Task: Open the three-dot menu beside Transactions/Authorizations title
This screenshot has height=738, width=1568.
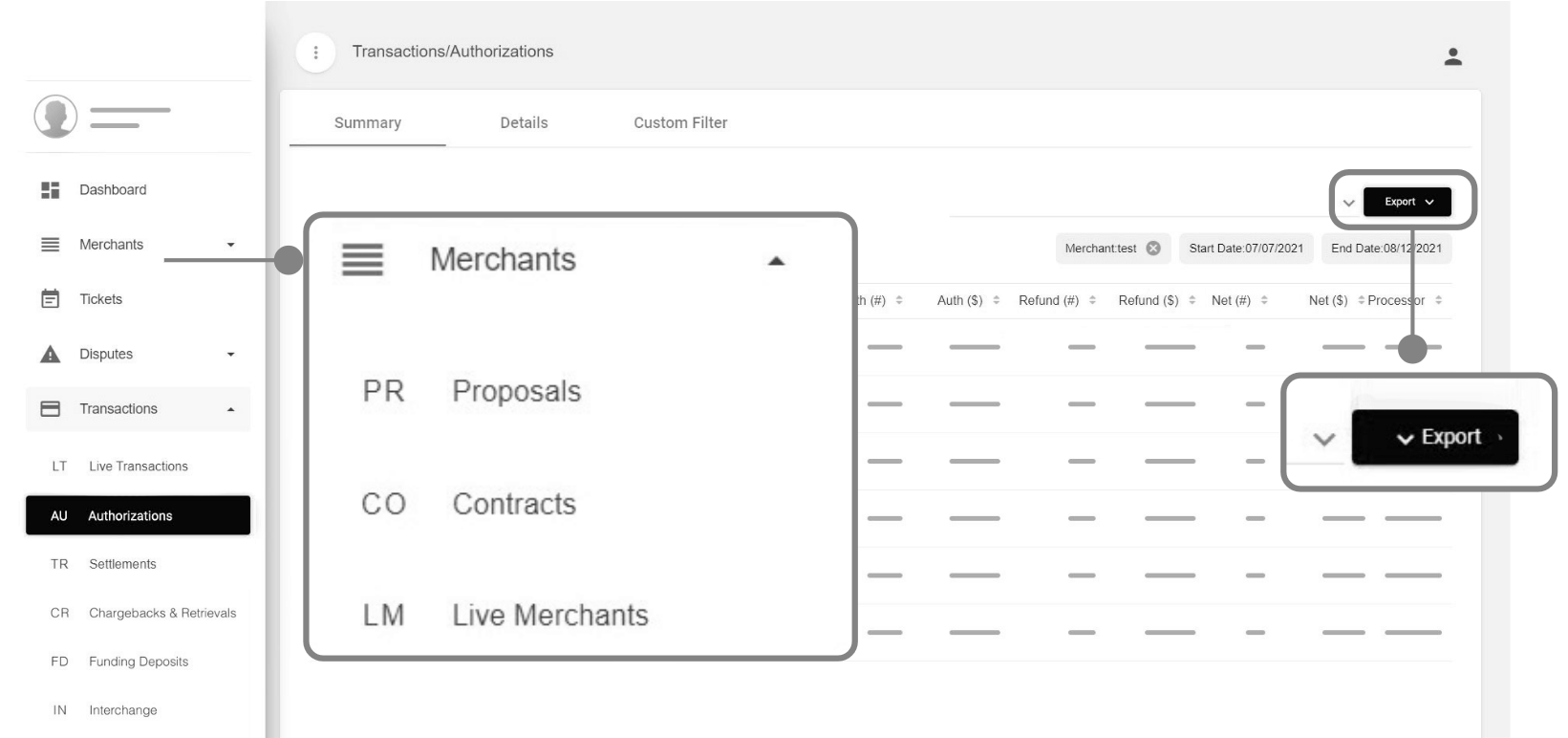Action: point(315,53)
